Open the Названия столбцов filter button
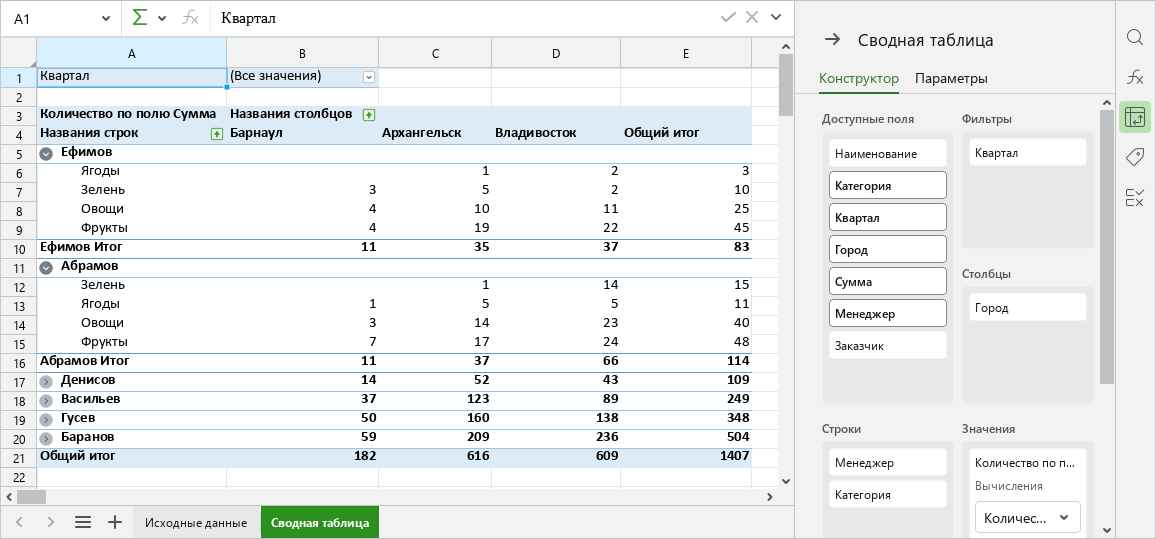This screenshot has width=1156, height=539. pyautogui.click(x=369, y=114)
